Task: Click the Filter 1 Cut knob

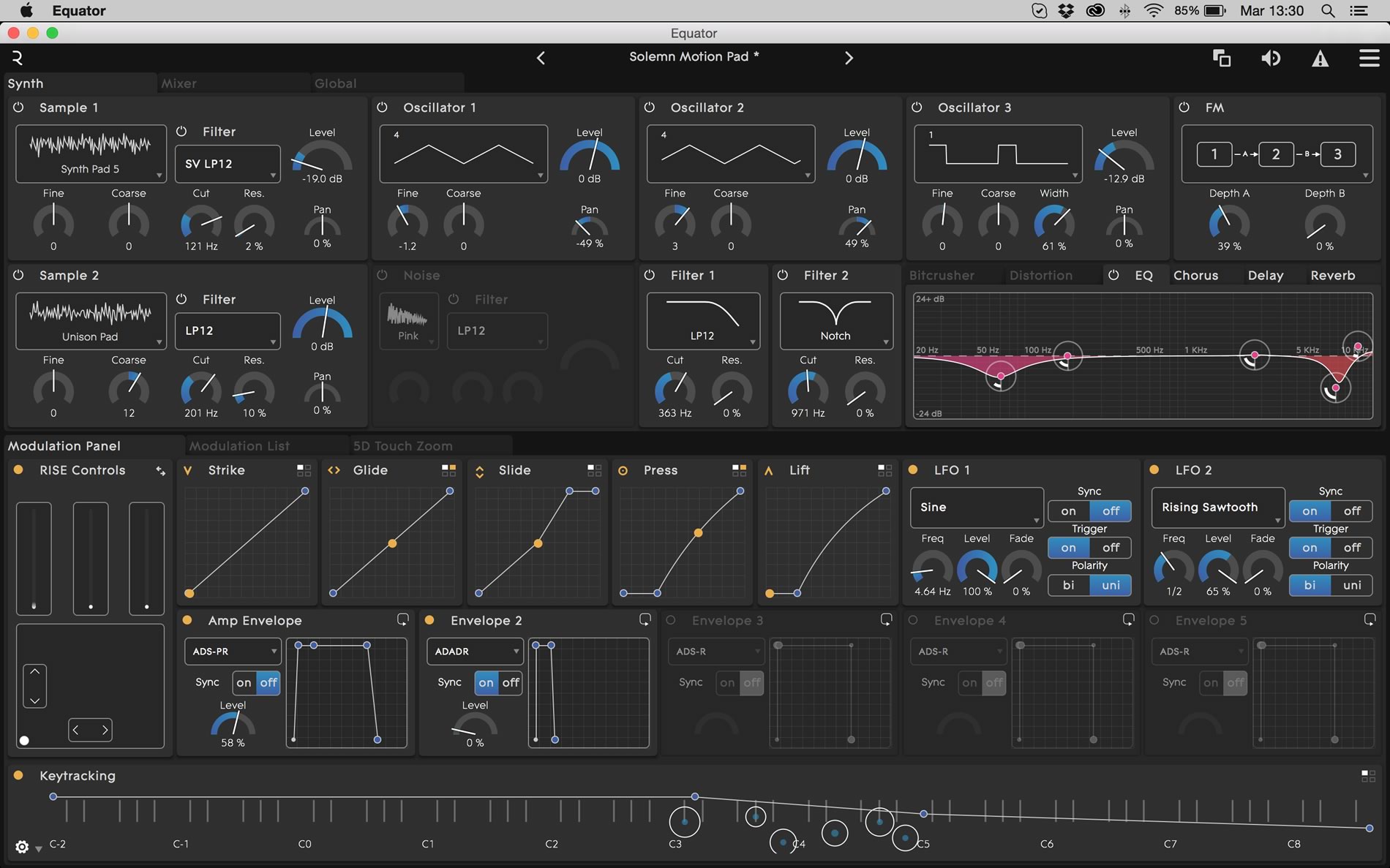Action: coord(675,389)
